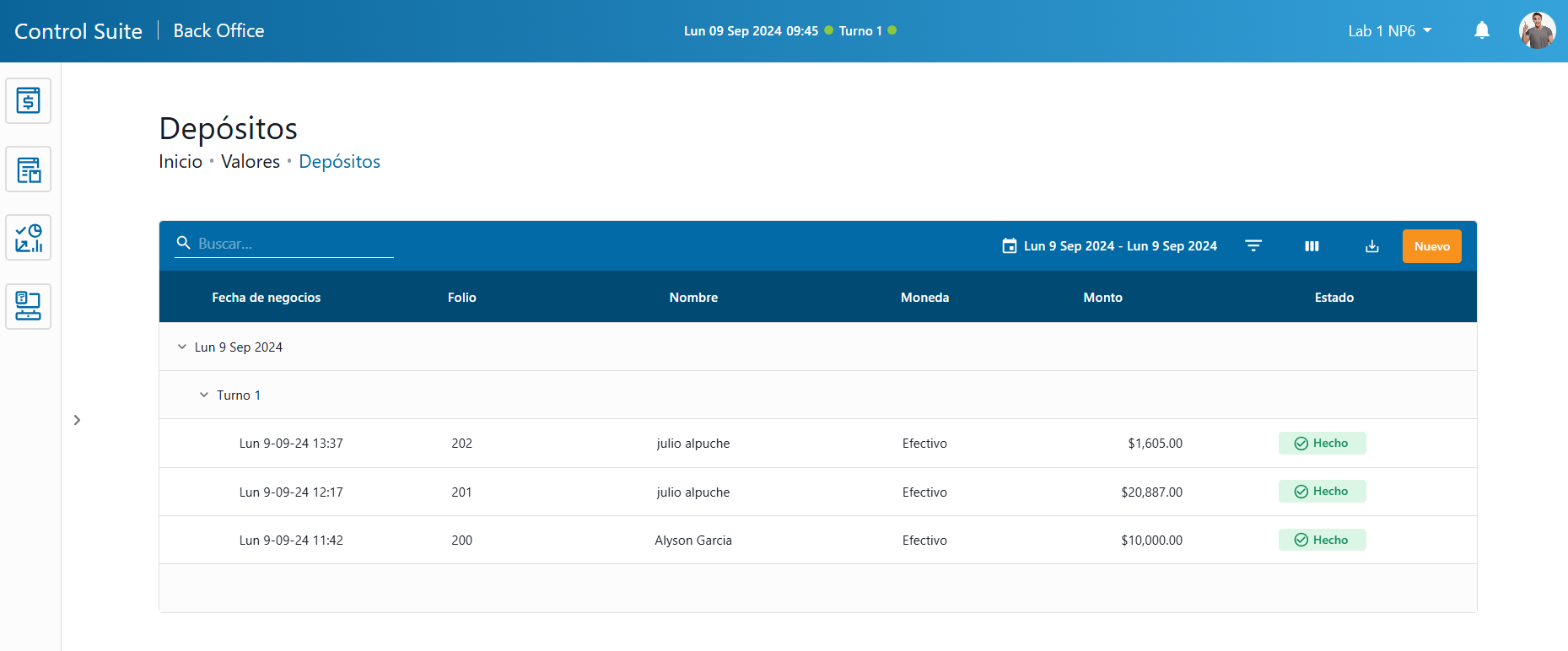Open the analytics chart sidebar icon

click(x=29, y=238)
